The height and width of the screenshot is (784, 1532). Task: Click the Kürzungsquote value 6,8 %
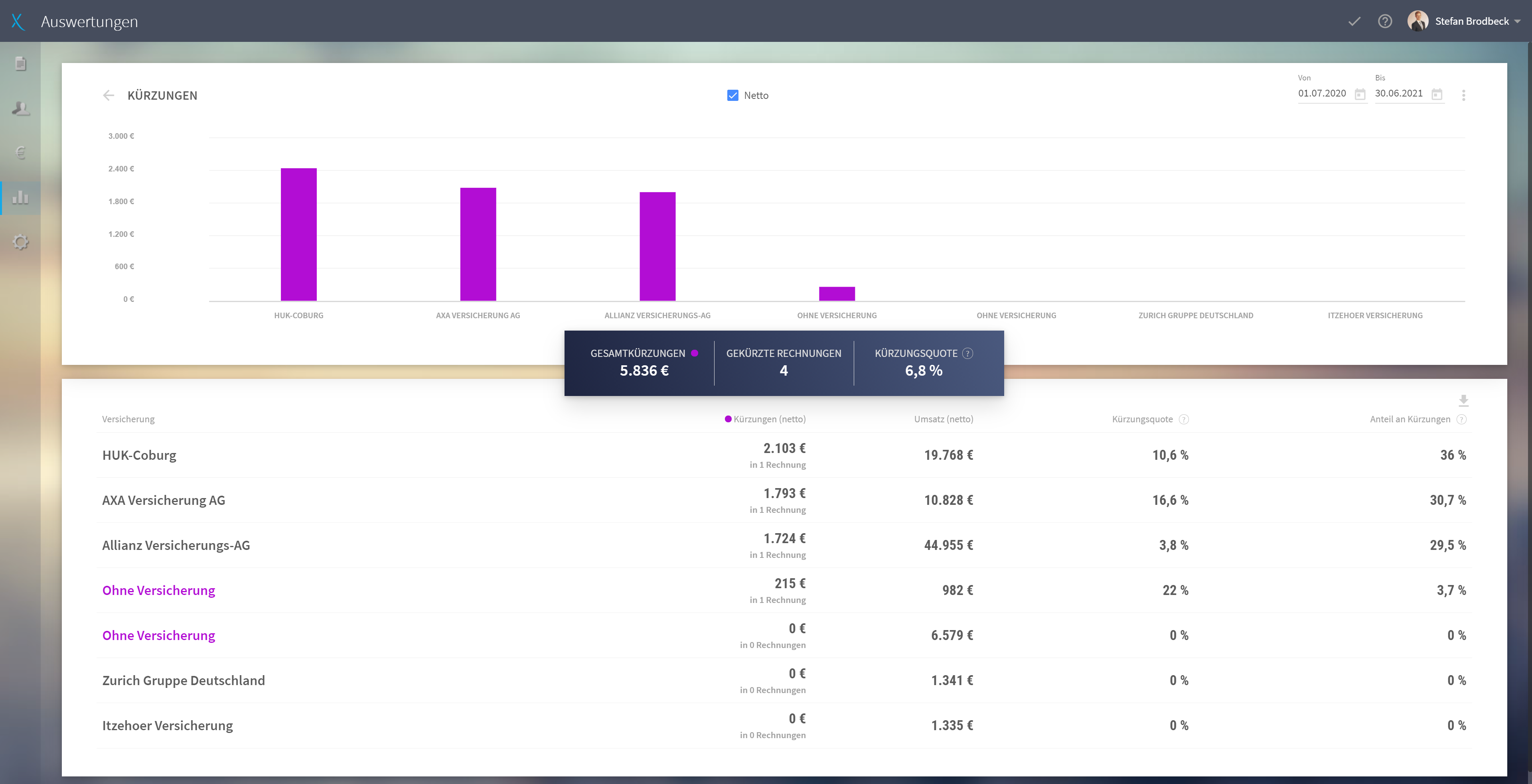tap(924, 371)
